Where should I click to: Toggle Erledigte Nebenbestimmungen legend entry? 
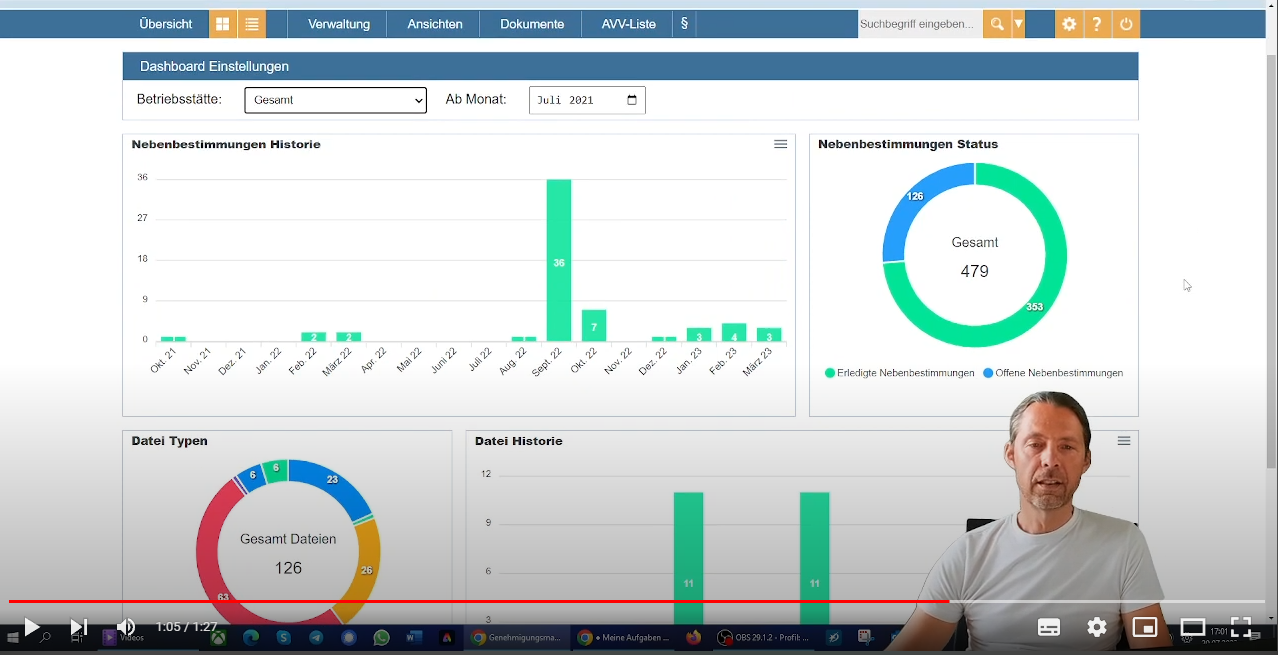pos(899,373)
